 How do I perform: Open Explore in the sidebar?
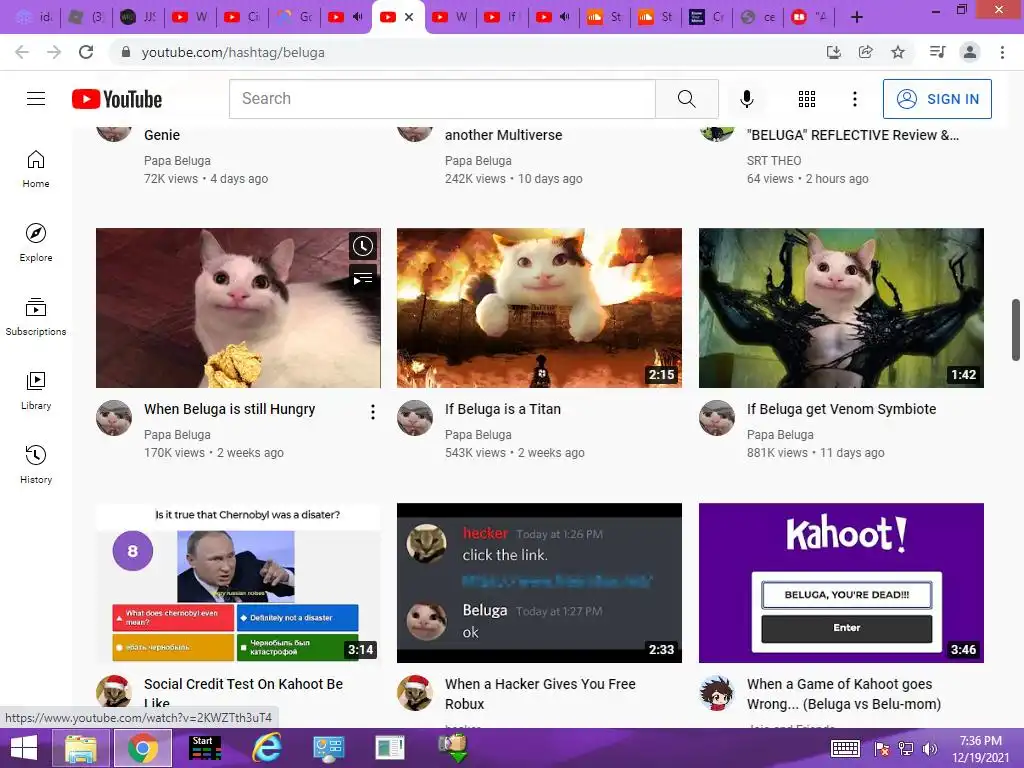[x=36, y=243]
